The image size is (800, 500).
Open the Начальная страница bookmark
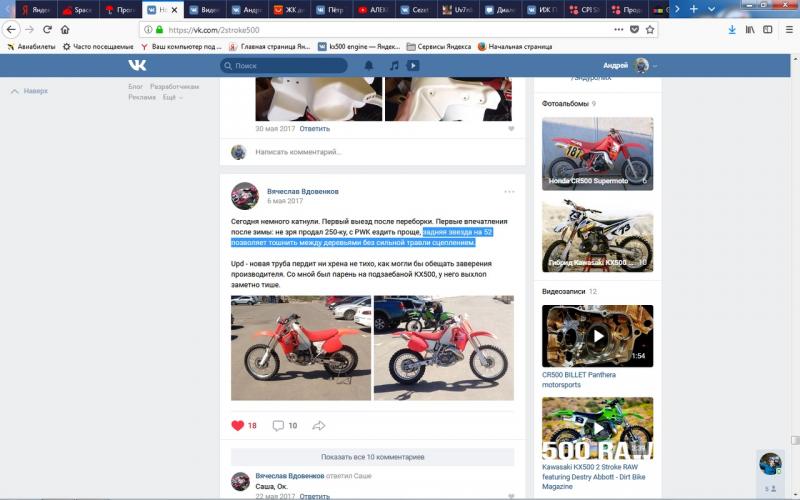click(x=515, y=46)
